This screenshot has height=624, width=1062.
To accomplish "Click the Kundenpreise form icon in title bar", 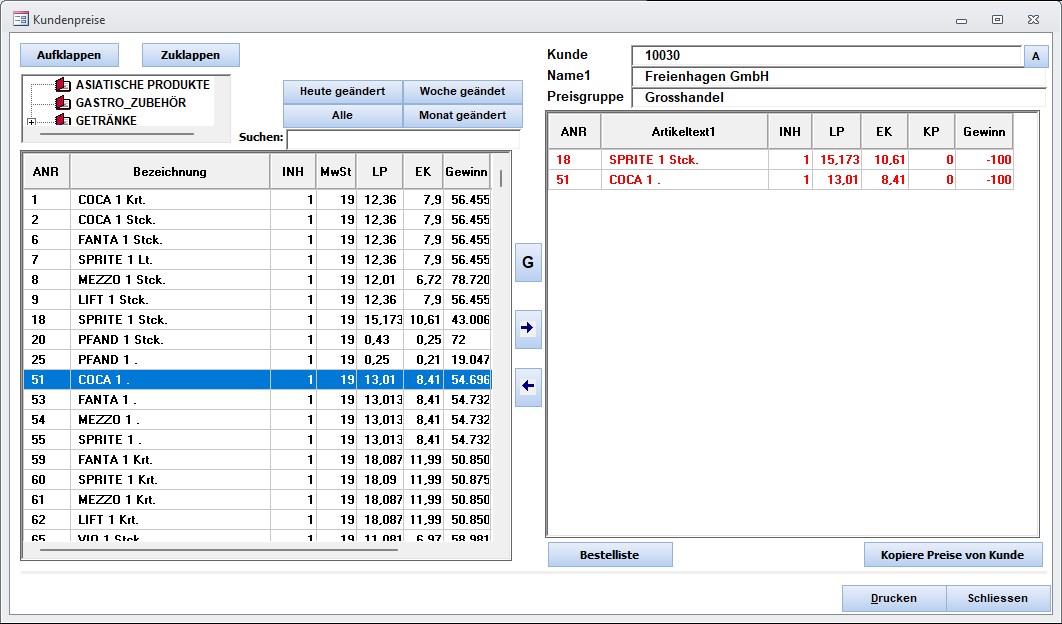I will (x=19, y=19).
